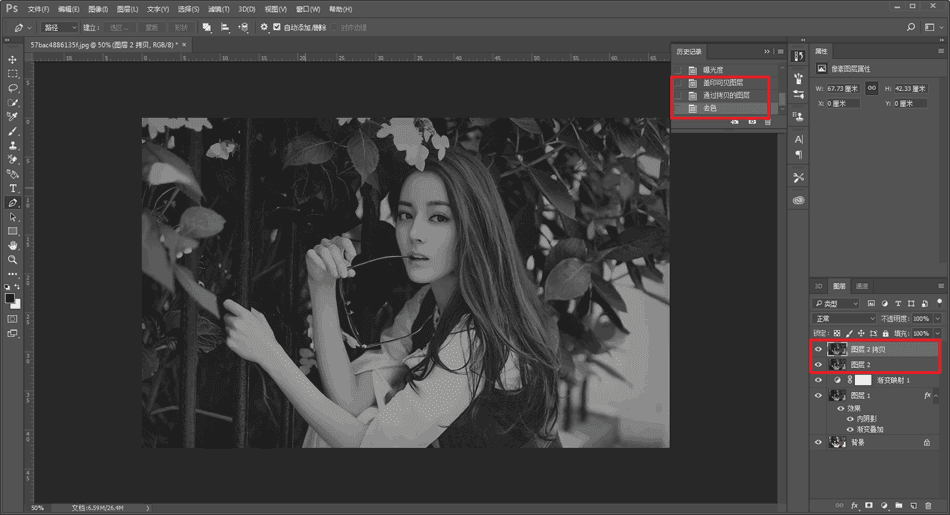950x515 pixels.
Task: Choose the Clone Stamp tool
Action: (13, 145)
